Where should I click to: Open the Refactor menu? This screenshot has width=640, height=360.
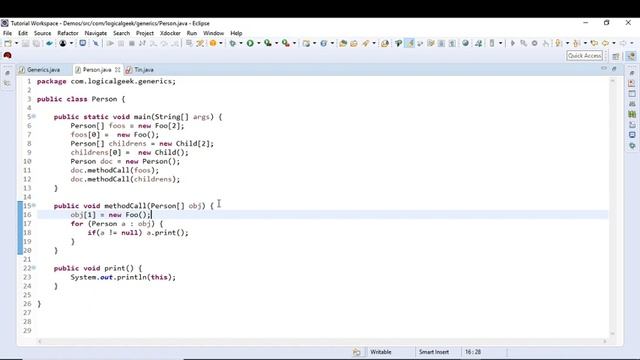(68, 33)
